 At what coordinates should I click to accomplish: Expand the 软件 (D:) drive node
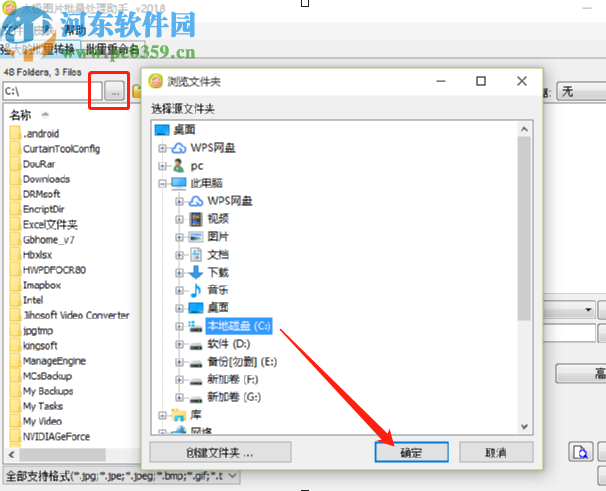pos(179,344)
